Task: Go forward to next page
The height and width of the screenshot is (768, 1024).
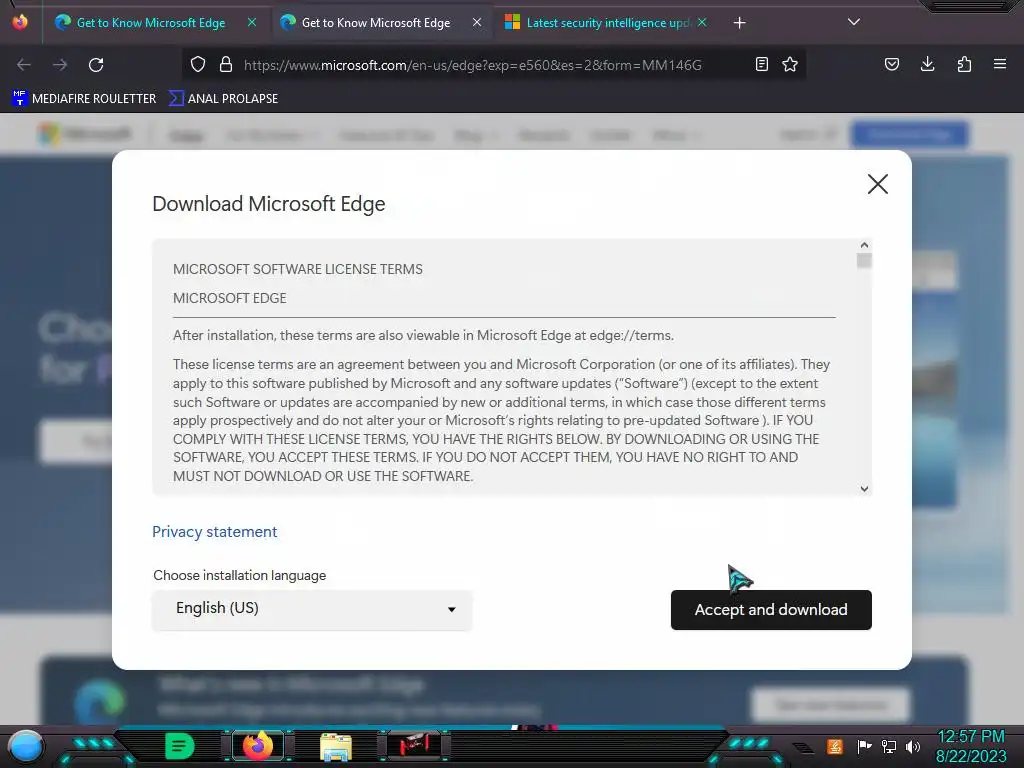Action: (x=60, y=65)
